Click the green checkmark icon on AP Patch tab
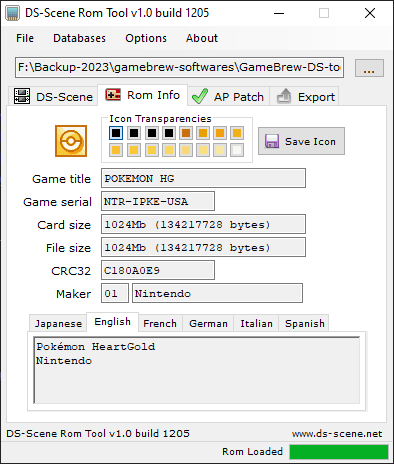This screenshot has width=394, height=464. click(x=200, y=96)
